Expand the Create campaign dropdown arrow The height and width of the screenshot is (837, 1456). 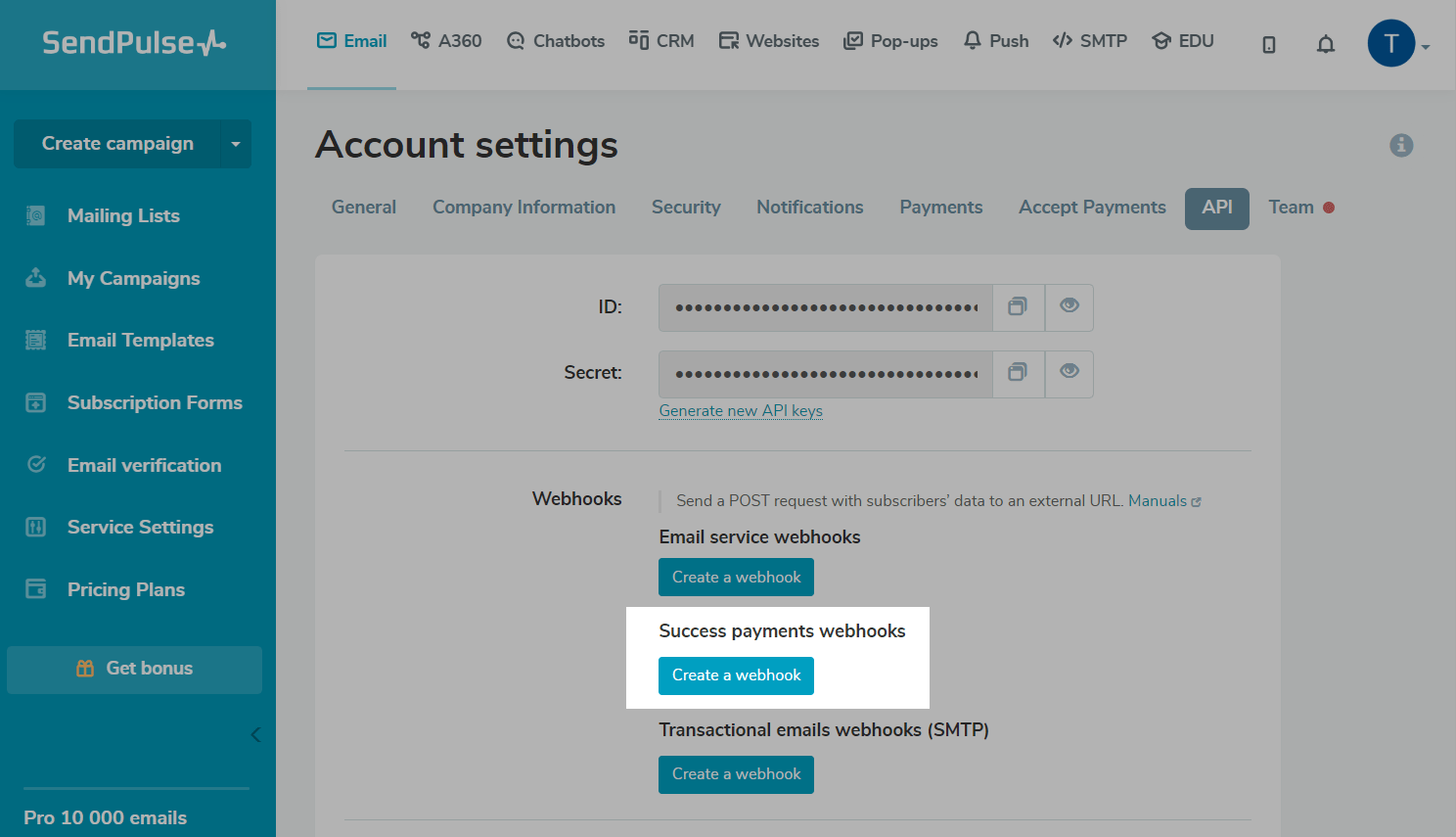(x=235, y=144)
